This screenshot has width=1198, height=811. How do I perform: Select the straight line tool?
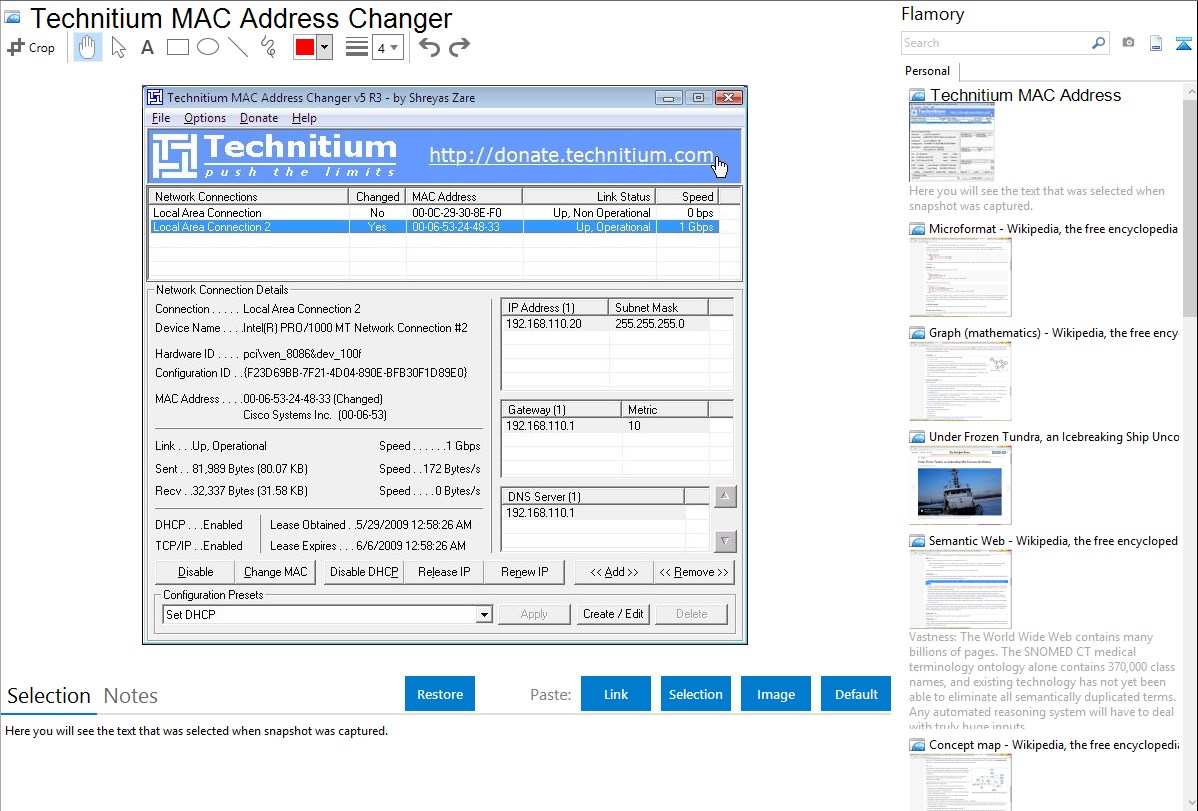[238, 47]
